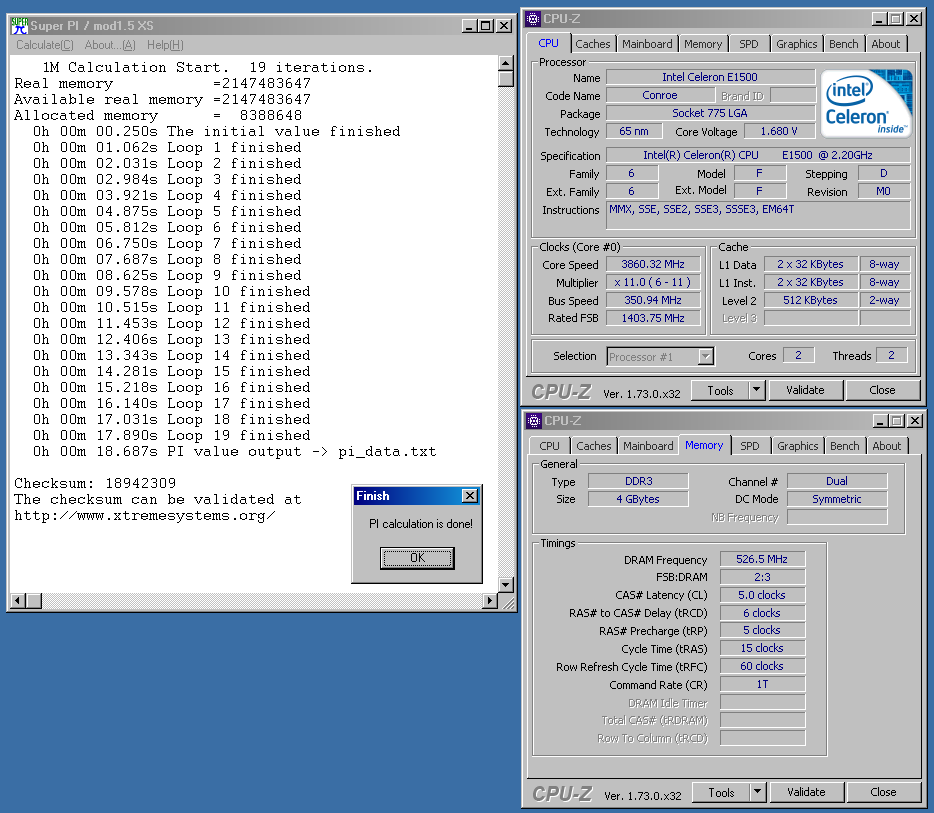This screenshot has width=934, height=813.
Task: Maximize the Super PI window
Action: [x=485, y=26]
